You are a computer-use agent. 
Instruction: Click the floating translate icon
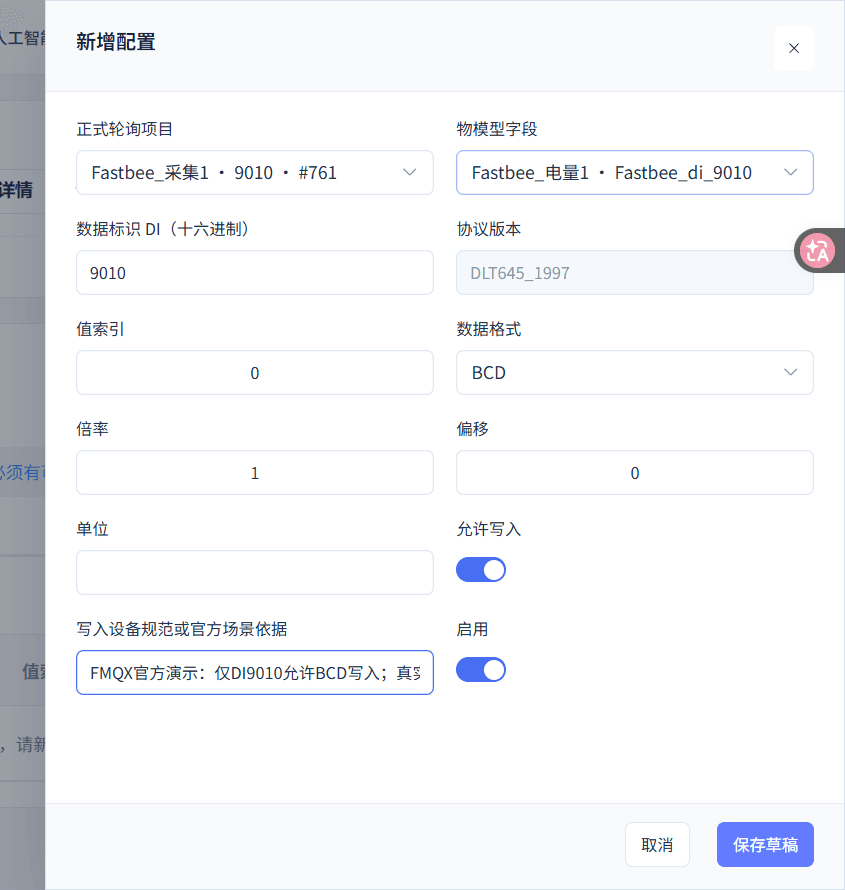[817, 250]
